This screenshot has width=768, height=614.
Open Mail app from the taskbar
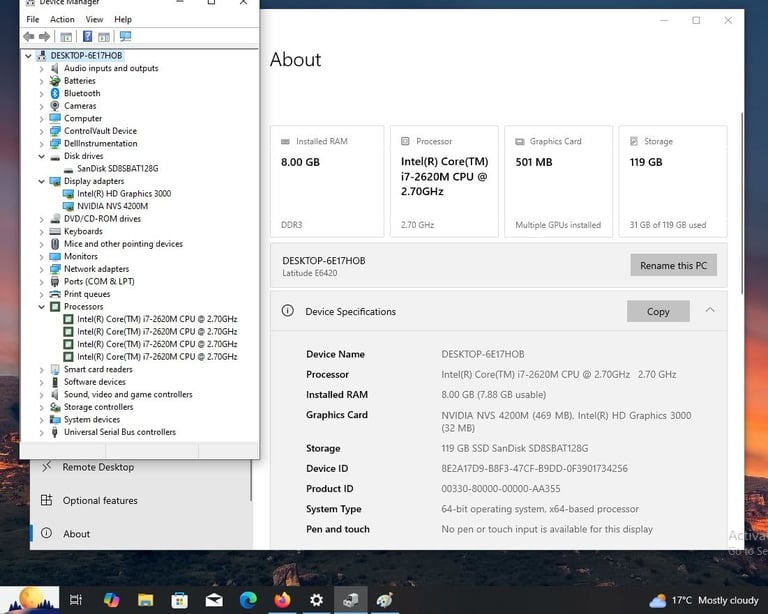[214, 600]
